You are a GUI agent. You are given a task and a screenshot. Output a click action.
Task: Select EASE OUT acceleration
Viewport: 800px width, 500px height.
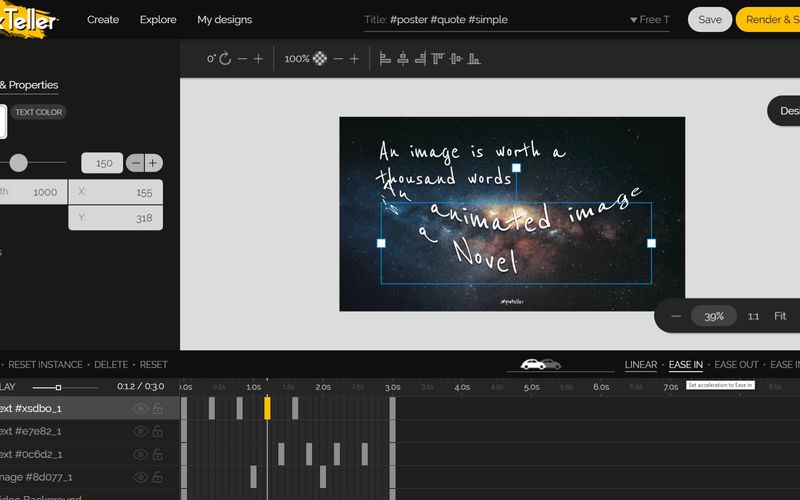coord(736,365)
